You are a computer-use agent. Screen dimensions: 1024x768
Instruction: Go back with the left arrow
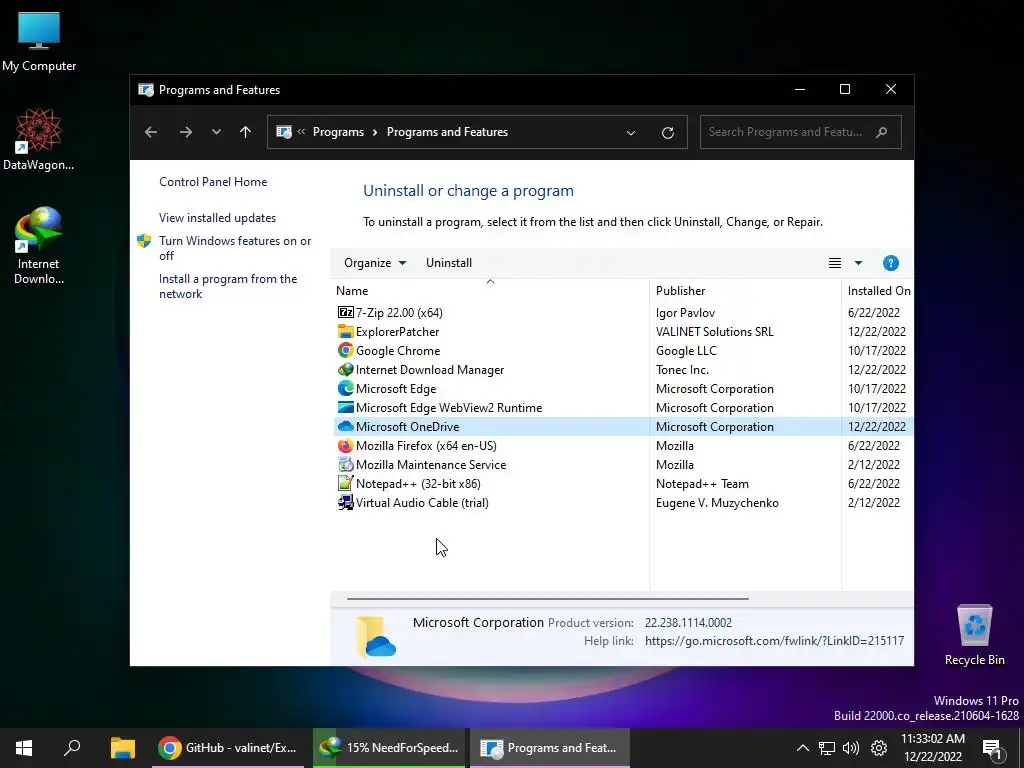tap(151, 132)
